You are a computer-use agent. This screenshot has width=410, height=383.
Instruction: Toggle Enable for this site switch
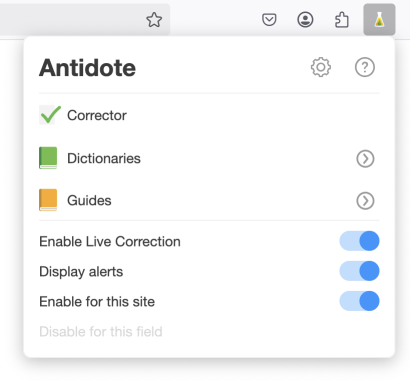pyautogui.click(x=359, y=301)
